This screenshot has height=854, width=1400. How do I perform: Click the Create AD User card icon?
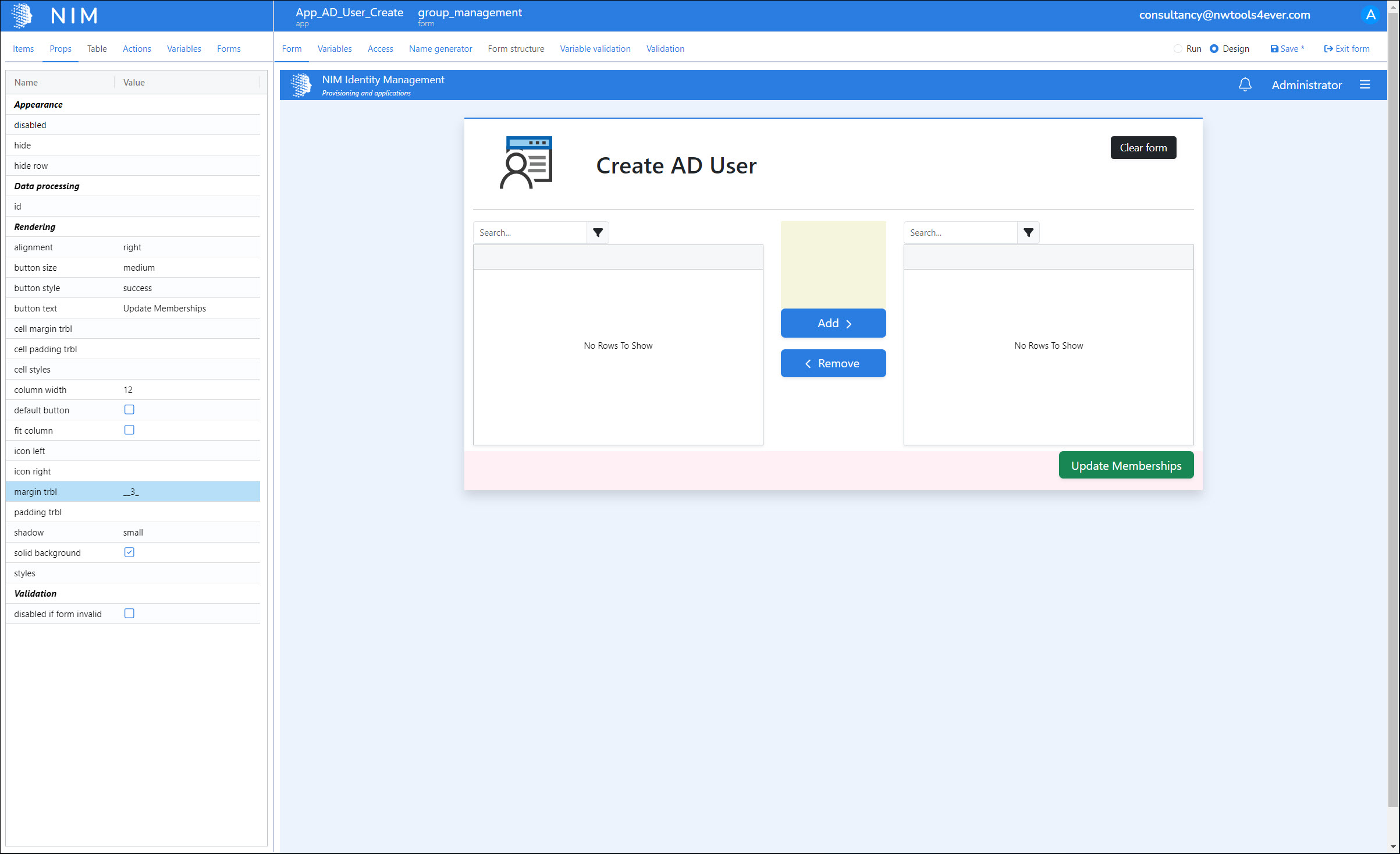coord(526,163)
